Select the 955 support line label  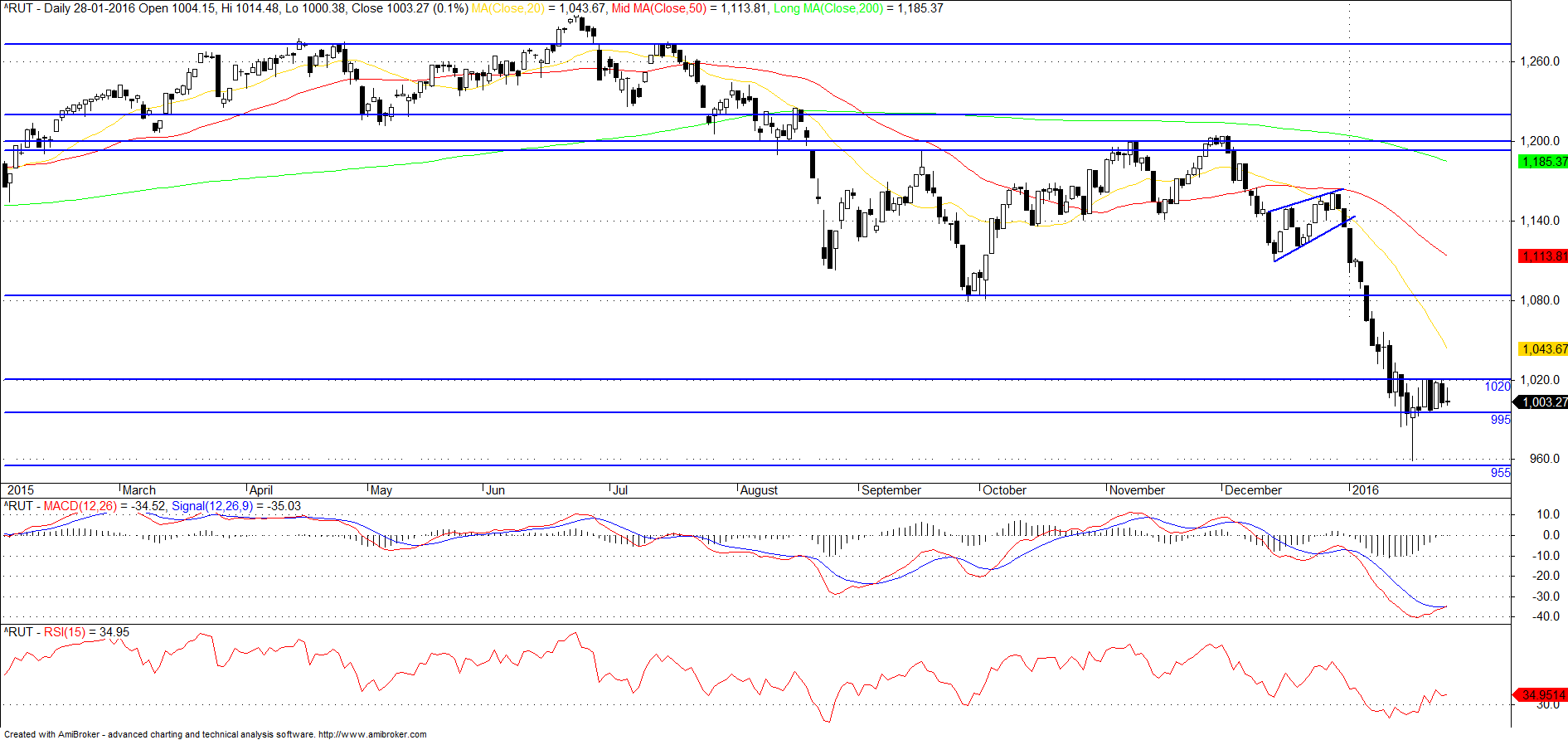pyautogui.click(x=1501, y=473)
